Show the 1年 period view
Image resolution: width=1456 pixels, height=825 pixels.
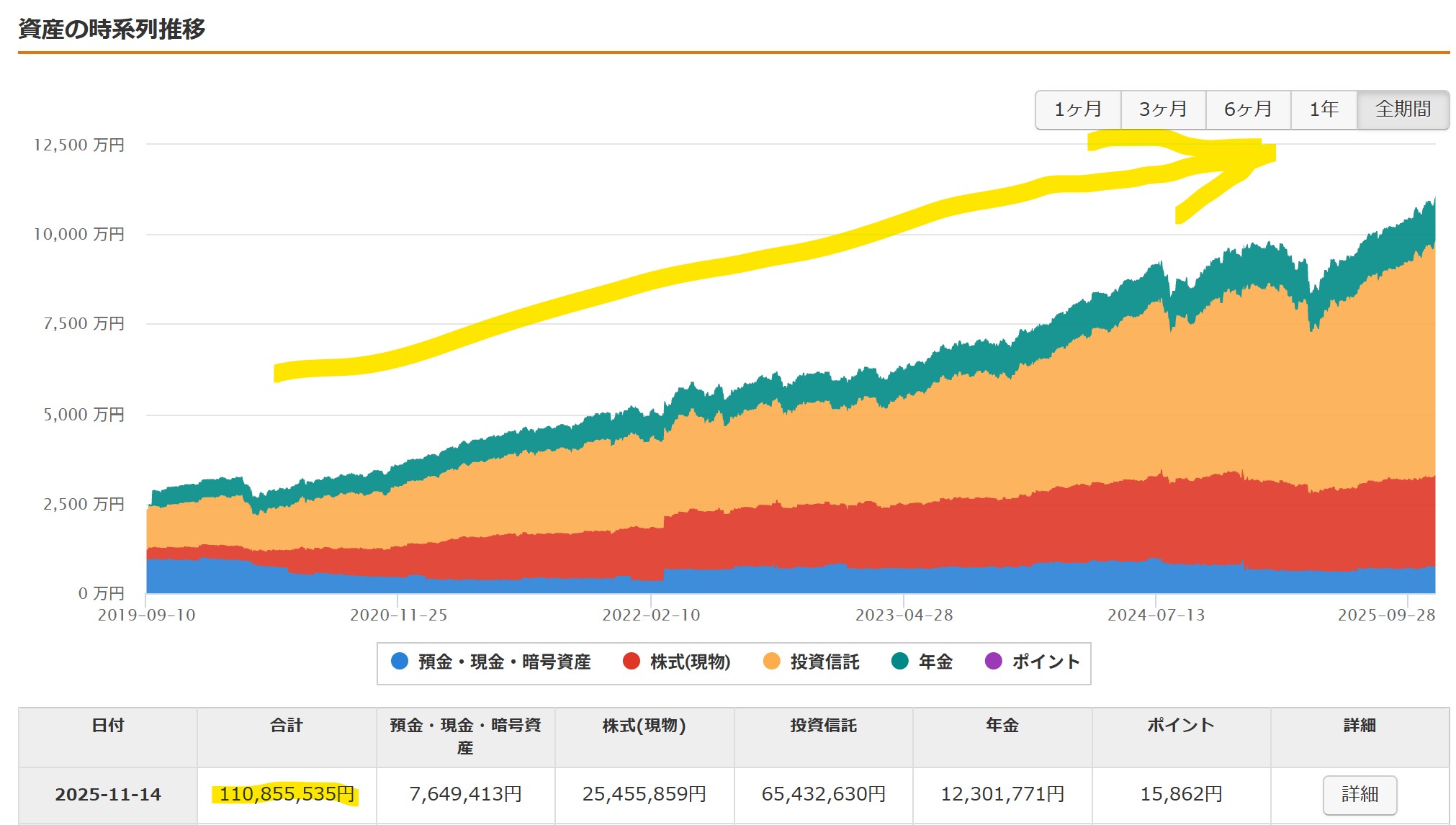1324,109
